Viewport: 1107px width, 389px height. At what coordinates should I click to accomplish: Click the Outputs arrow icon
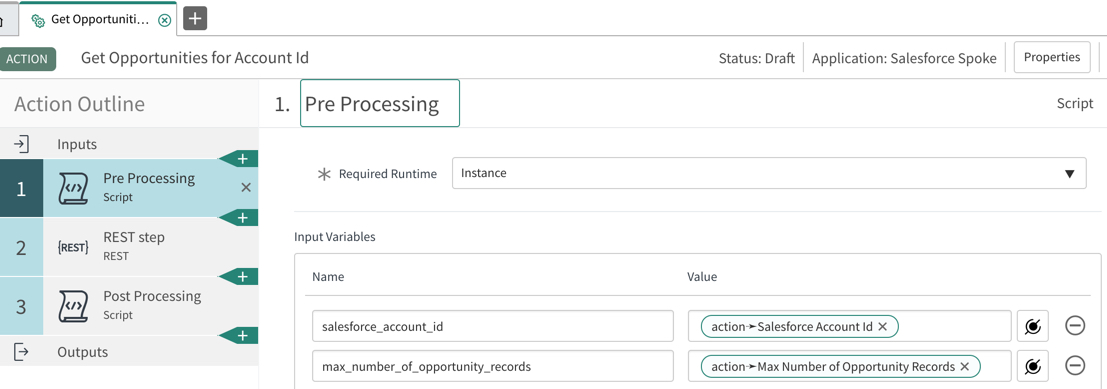tap(21, 352)
